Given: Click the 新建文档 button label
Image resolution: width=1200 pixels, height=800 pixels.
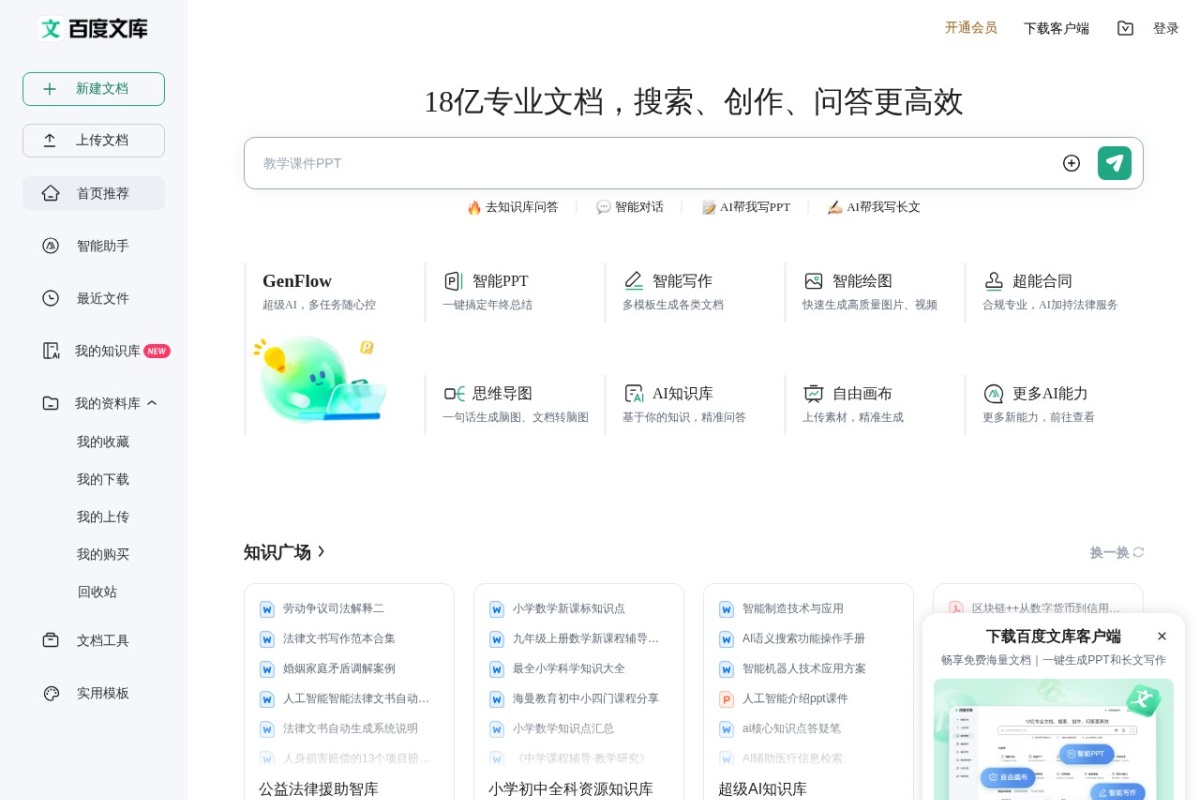Looking at the screenshot, I should [x=102, y=89].
